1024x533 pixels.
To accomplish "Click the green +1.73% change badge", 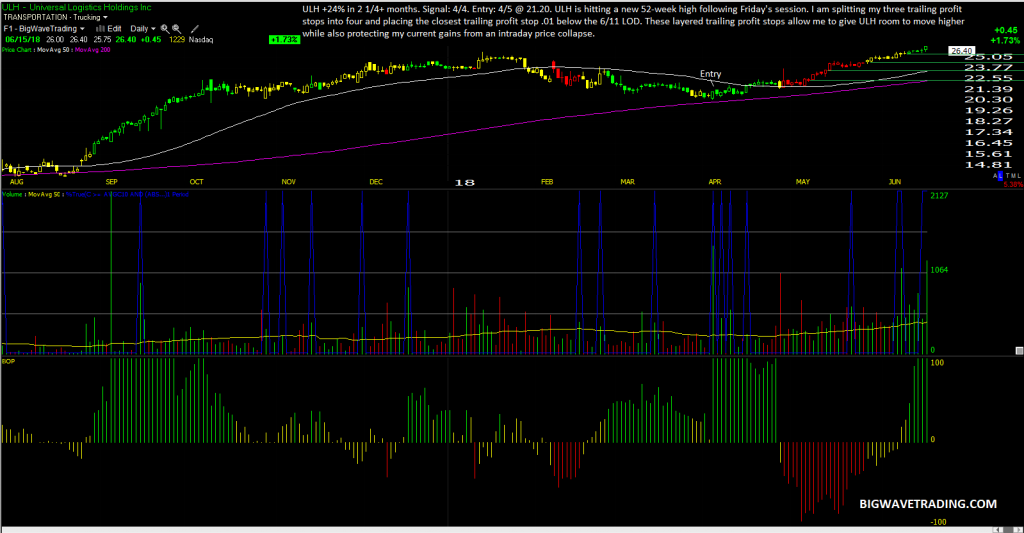I will pos(285,40).
